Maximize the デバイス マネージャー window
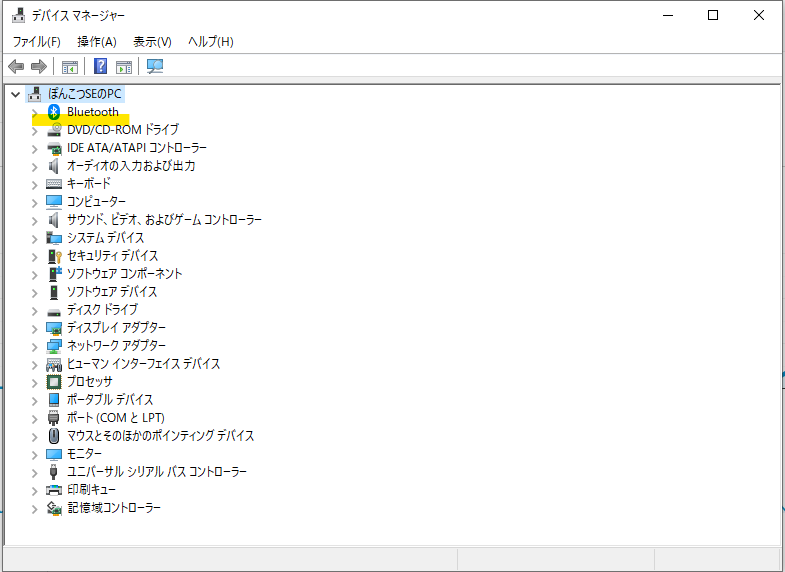The image size is (785, 572). 713,15
